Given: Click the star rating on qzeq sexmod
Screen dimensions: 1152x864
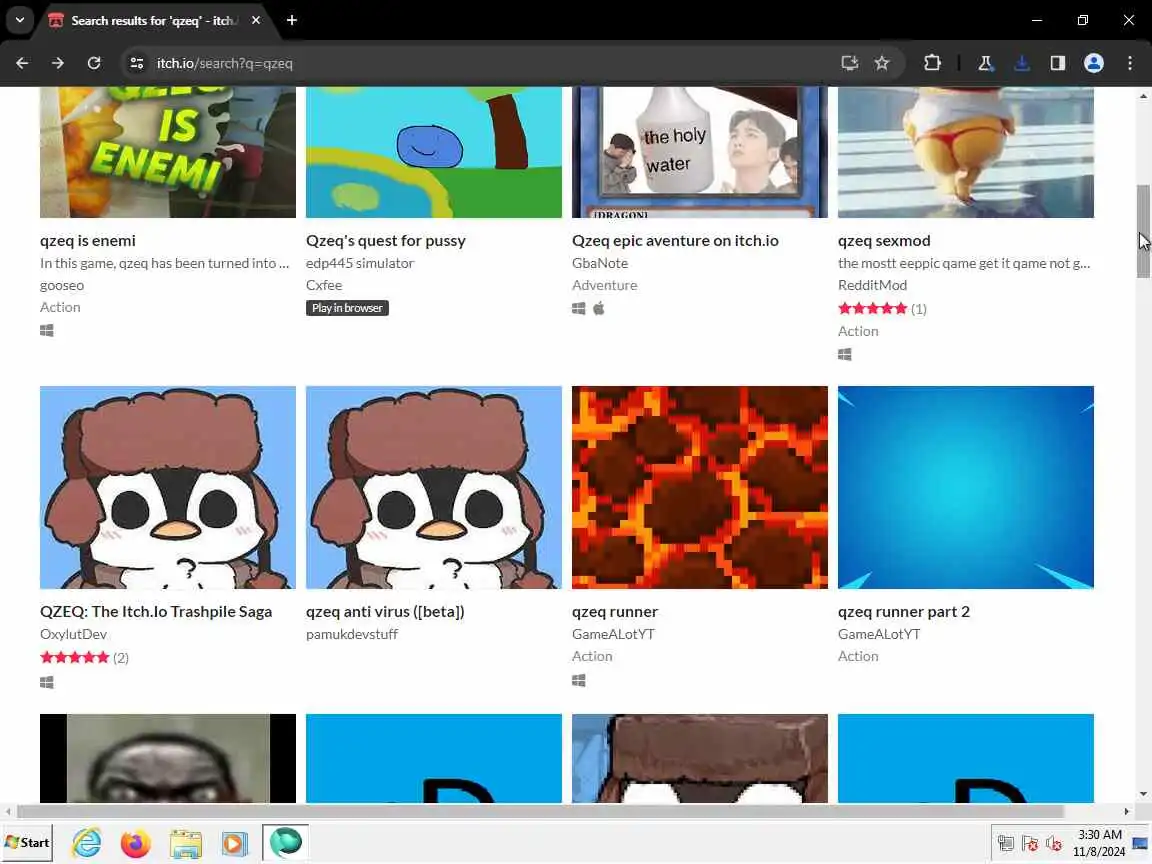Looking at the screenshot, I should click(x=873, y=309).
